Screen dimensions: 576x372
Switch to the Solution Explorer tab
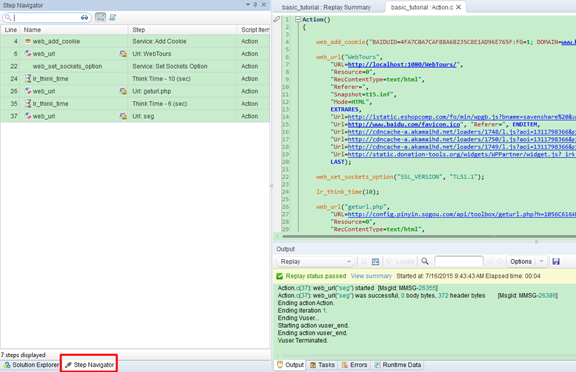[x=31, y=365]
